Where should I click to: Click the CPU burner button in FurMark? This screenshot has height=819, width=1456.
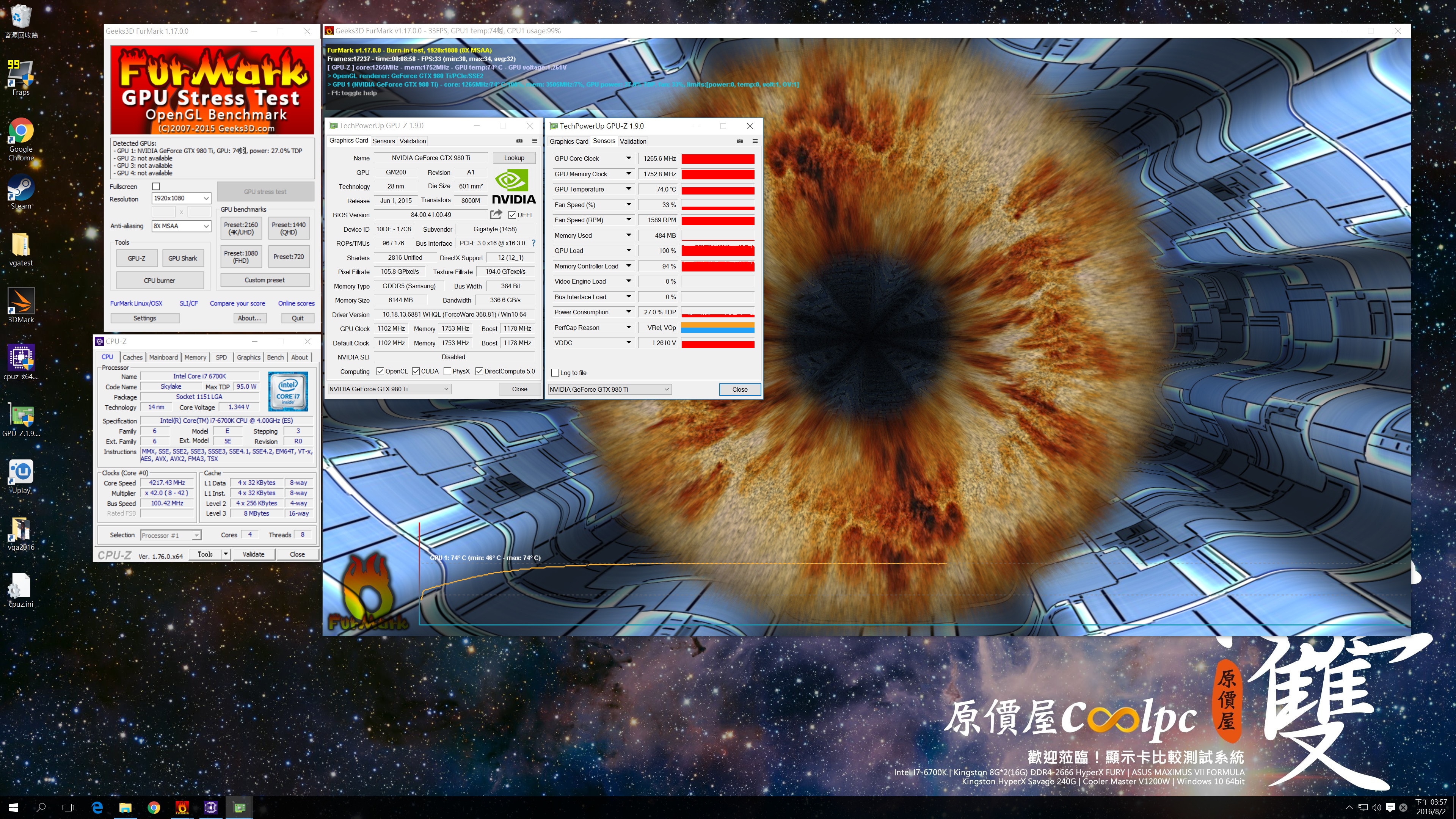pyautogui.click(x=159, y=280)
